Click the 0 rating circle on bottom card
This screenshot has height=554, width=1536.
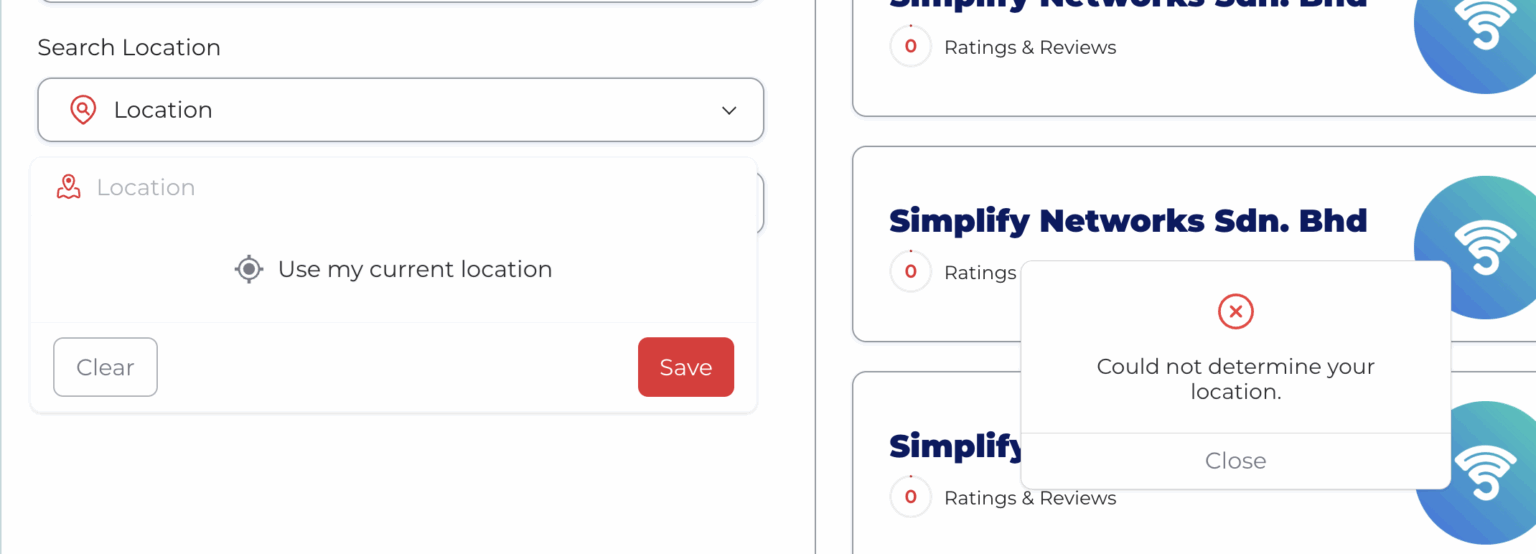910,497
